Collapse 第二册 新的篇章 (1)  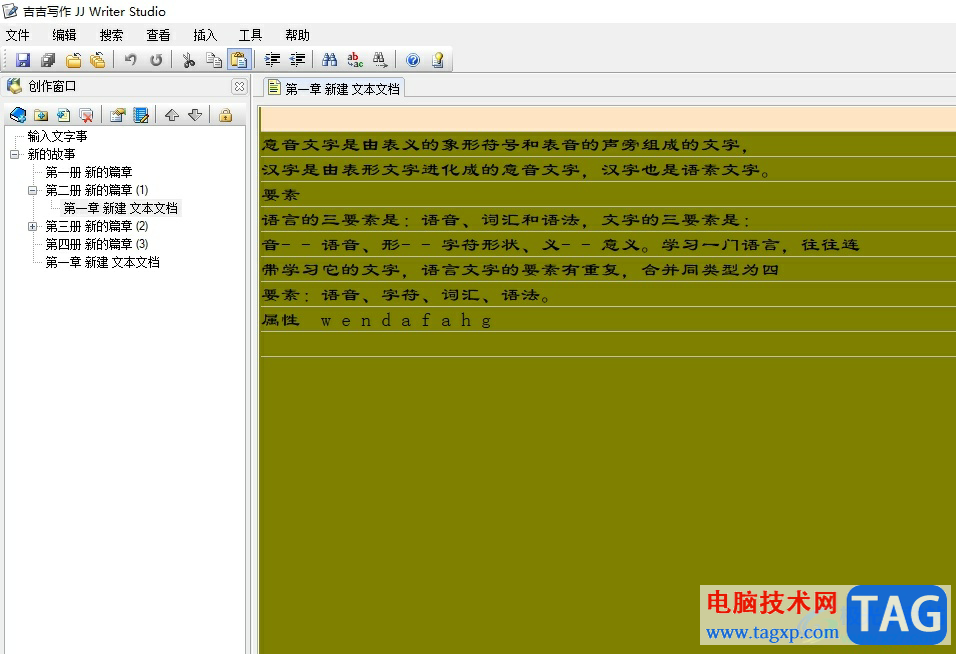click(x=33, y=190)
